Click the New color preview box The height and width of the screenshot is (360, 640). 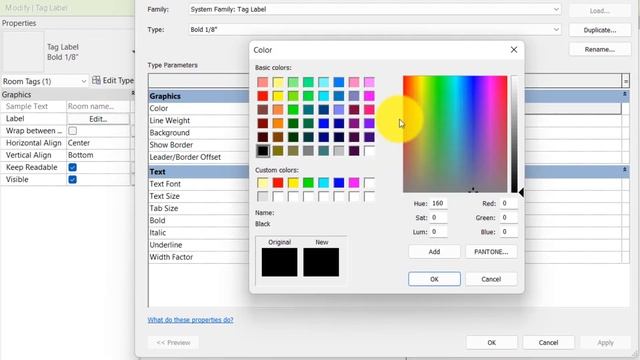click(x=321, y=262)
